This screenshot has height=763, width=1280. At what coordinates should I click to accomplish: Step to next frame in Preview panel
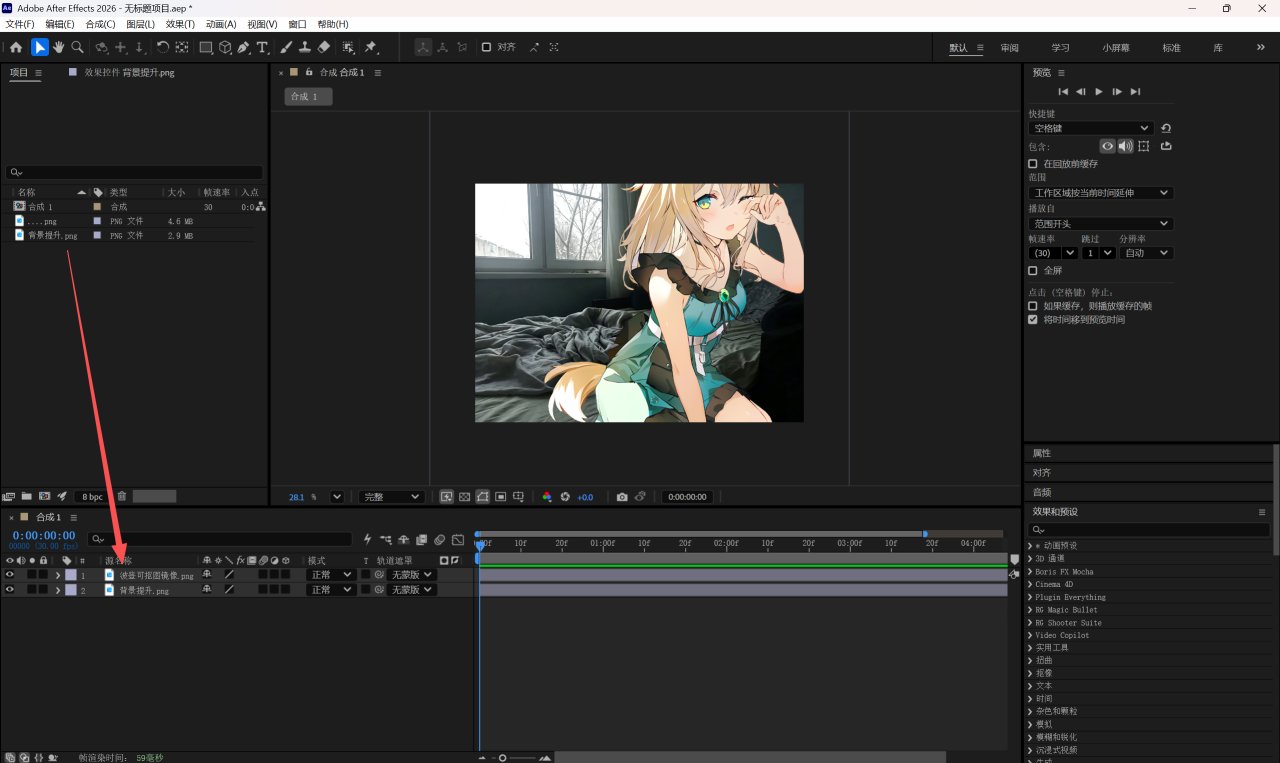click(1117, 91)
